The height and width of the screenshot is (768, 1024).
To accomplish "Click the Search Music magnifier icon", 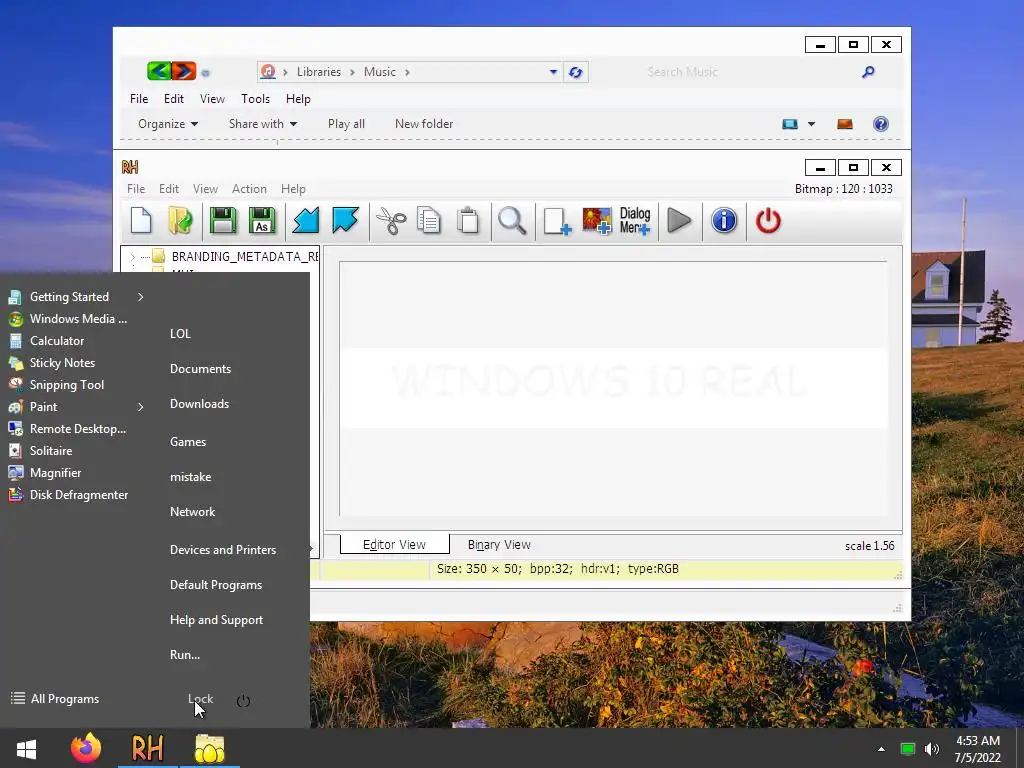I will 868,72.
